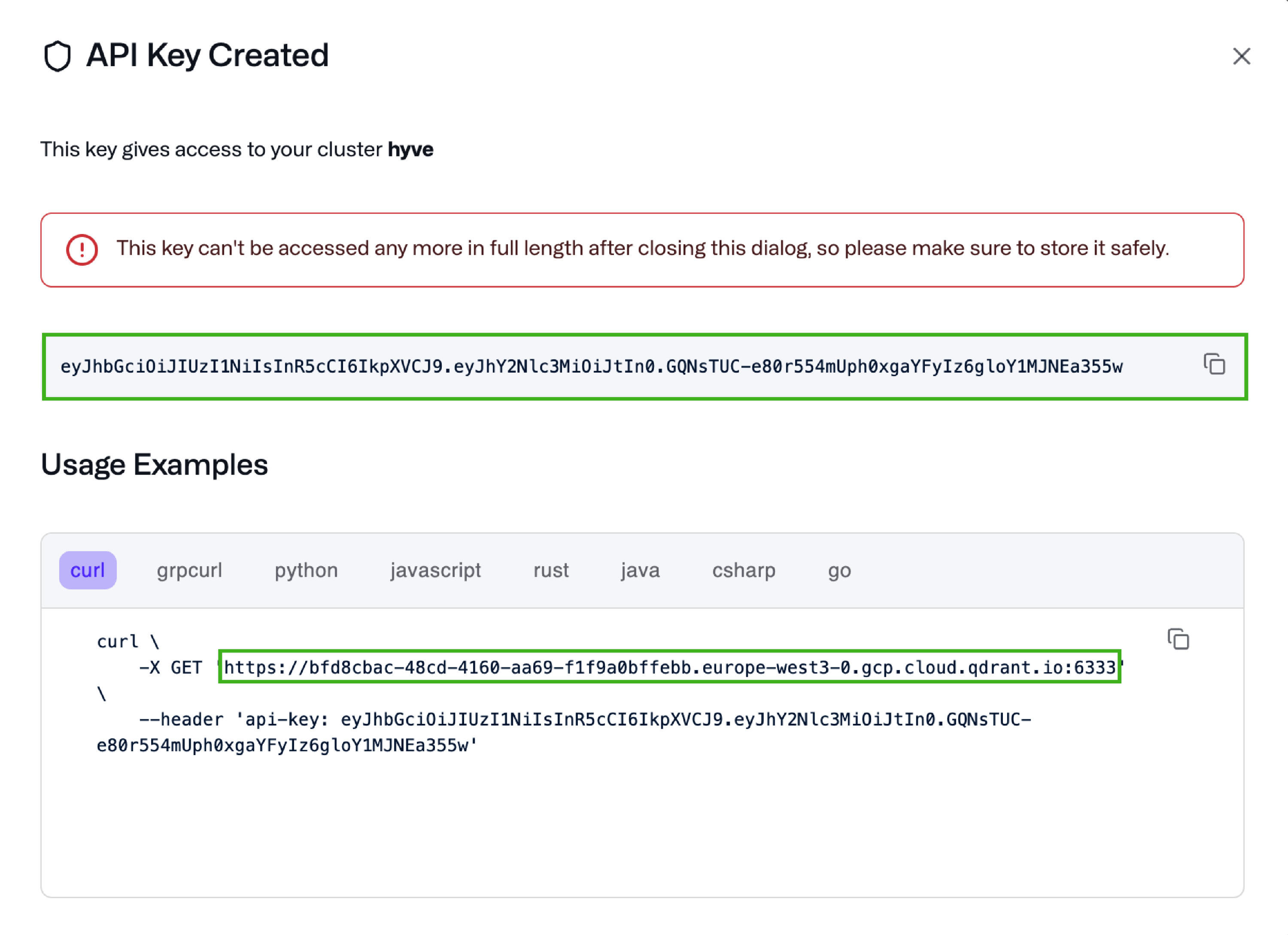Viewport: 1288px width, 935px height.
Task: Click the qdrant cluster URL in code
Action: [669, 667]
